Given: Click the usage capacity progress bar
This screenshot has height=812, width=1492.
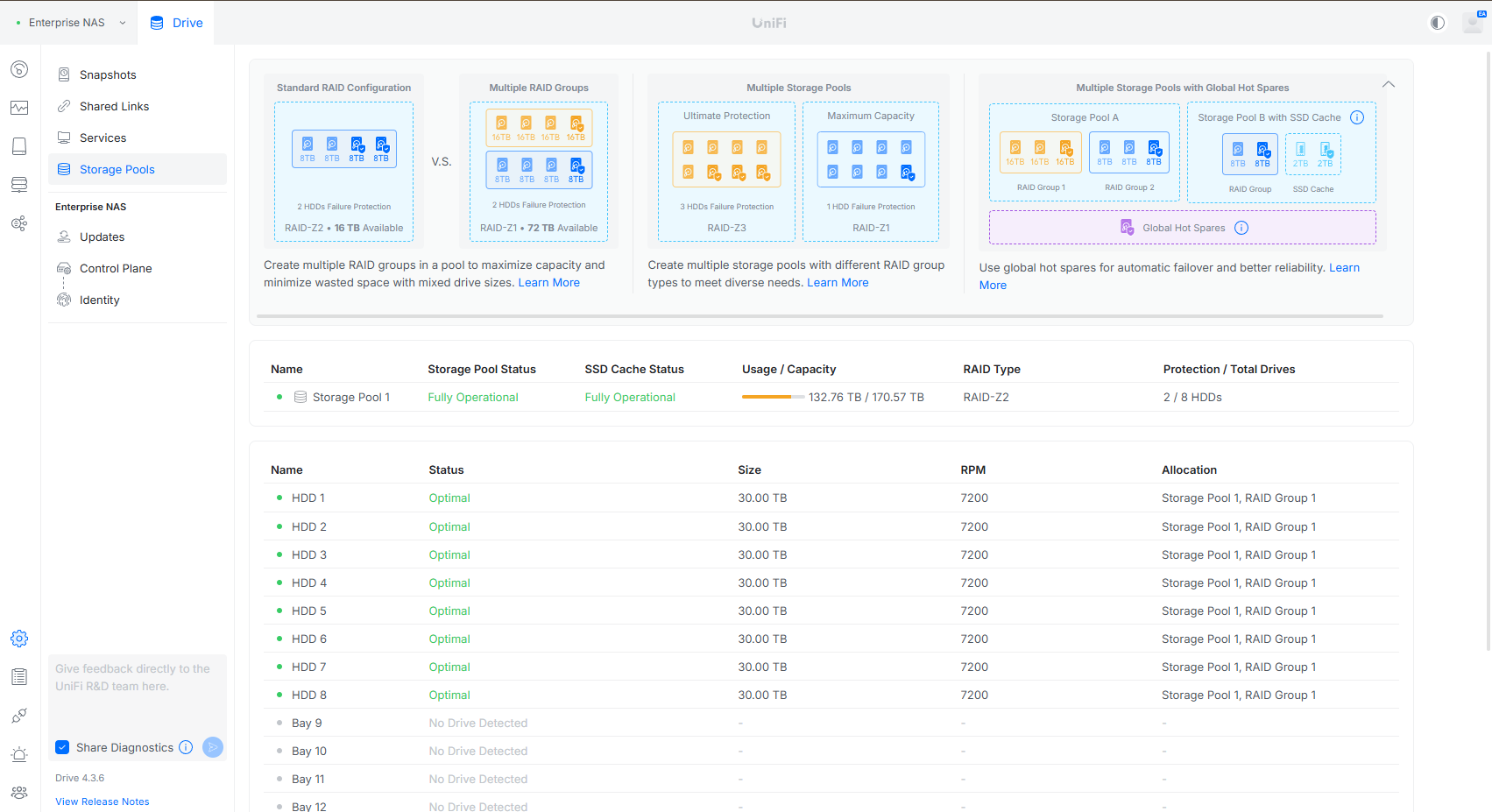Looking at the screenshot, I should (773, 397).
